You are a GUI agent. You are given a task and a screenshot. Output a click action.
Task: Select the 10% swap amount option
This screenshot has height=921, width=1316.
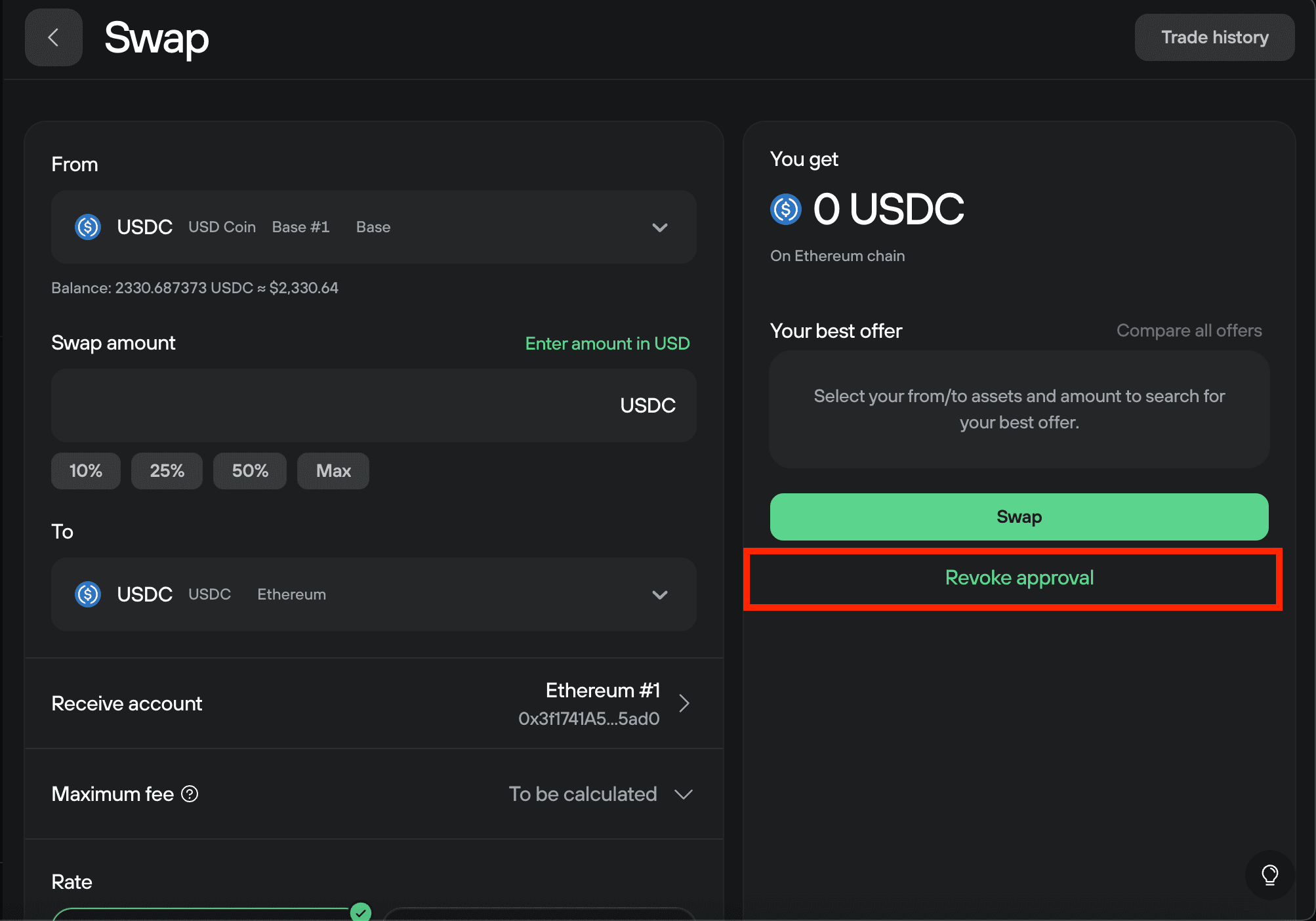tap(85, 470)
